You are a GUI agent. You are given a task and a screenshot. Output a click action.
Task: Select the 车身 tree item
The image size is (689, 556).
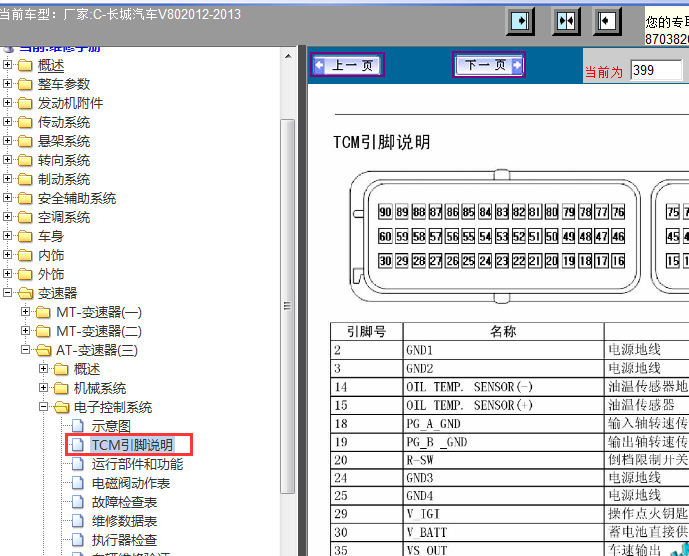click(51, 236)
